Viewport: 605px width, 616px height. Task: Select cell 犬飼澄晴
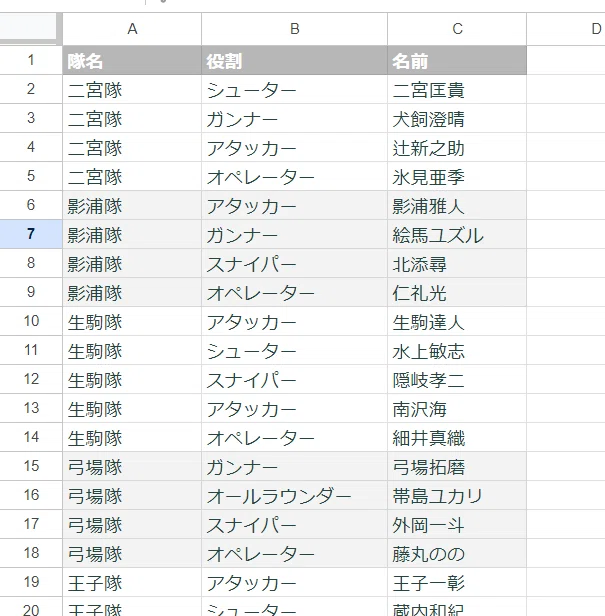point(457,118)
